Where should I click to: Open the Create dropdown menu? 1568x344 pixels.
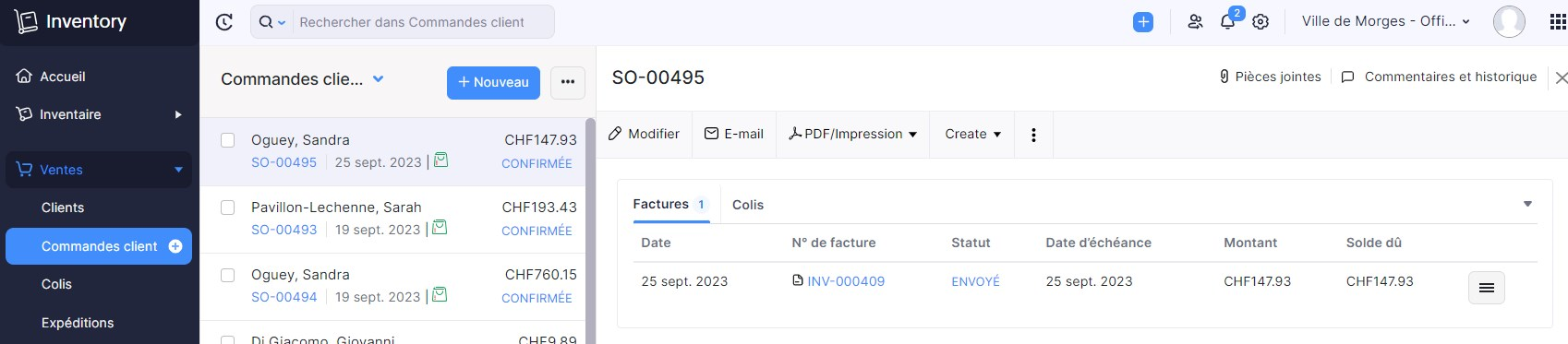click(972, 134)
